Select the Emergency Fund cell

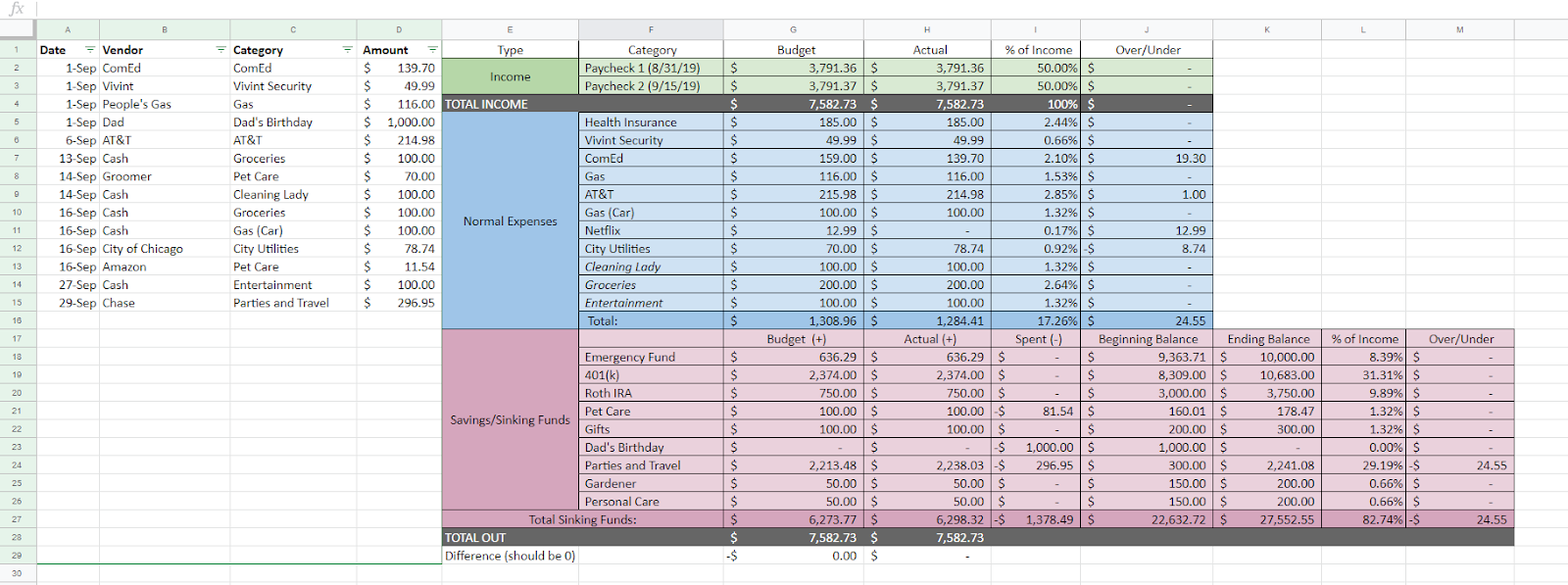(x=651, y=357)
